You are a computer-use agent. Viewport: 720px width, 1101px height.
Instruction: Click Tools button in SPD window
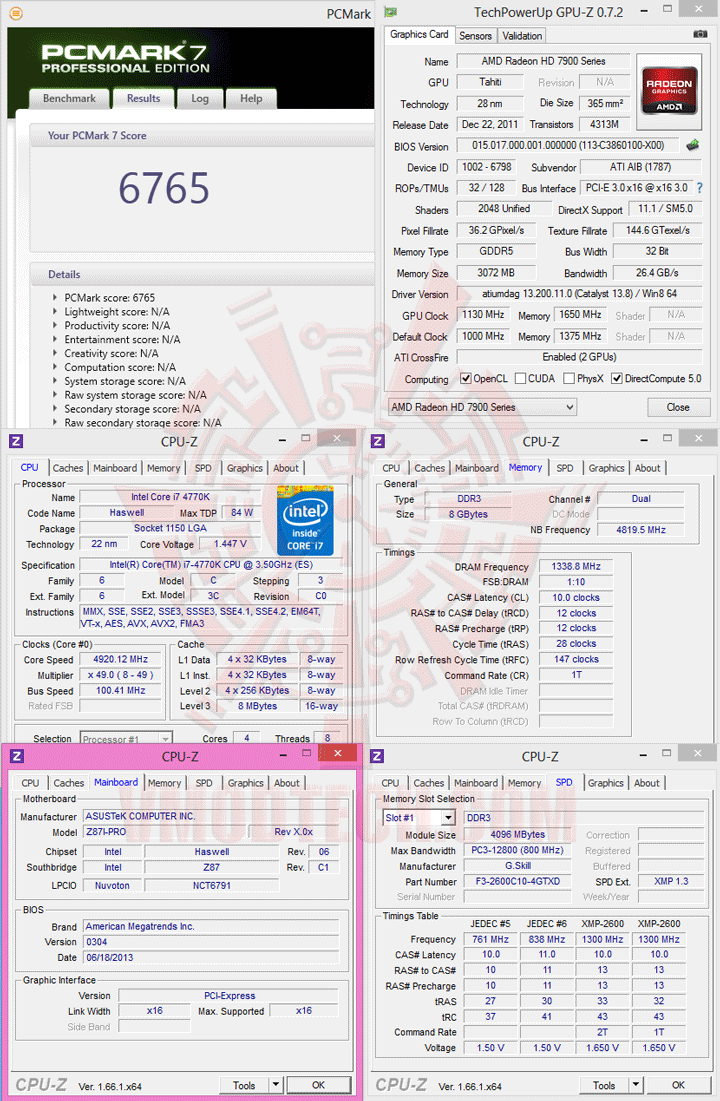tap(604, 1085)
